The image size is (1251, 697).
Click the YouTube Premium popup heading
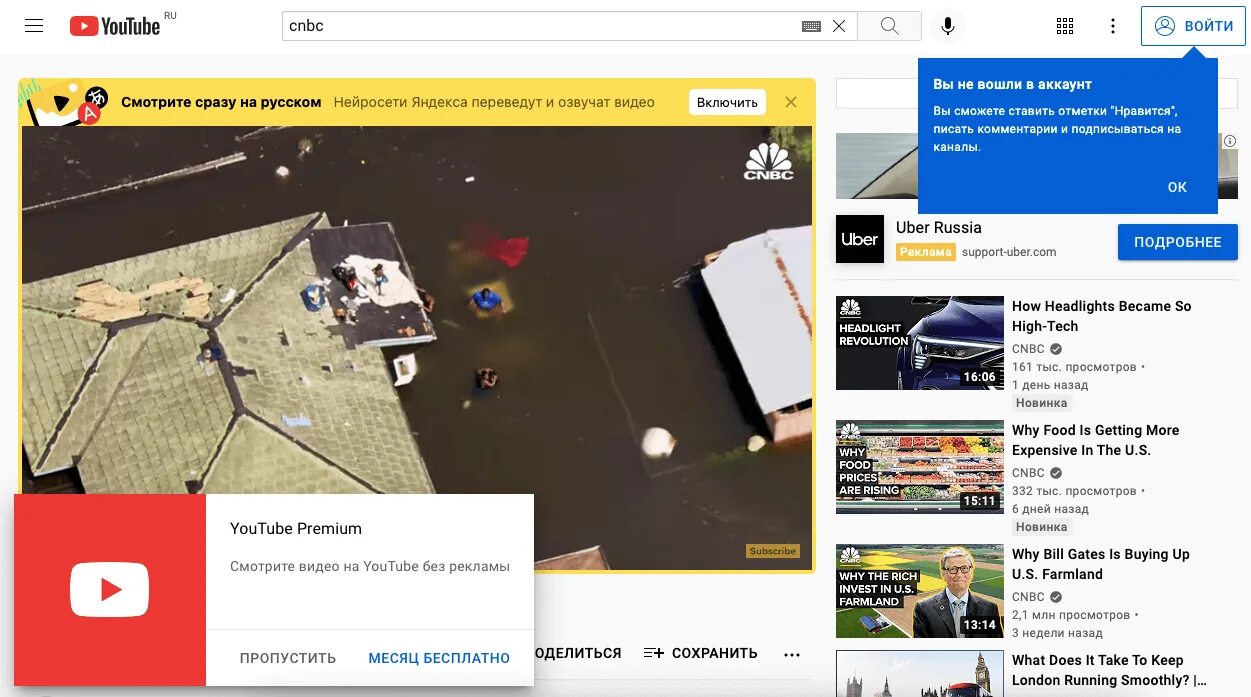pos(296,528)
